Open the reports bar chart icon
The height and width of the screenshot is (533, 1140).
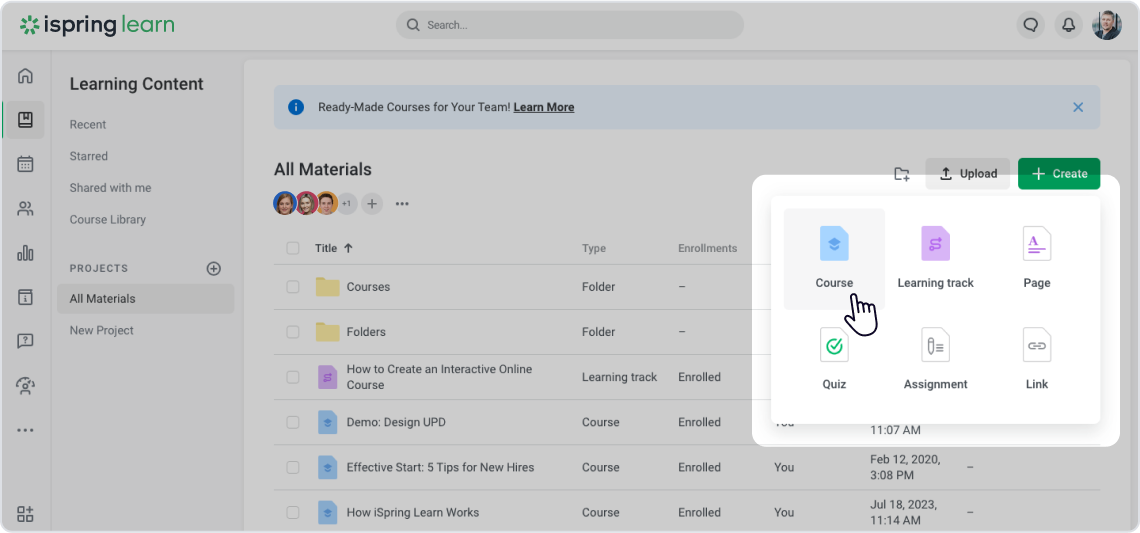[x=25, y=253]
